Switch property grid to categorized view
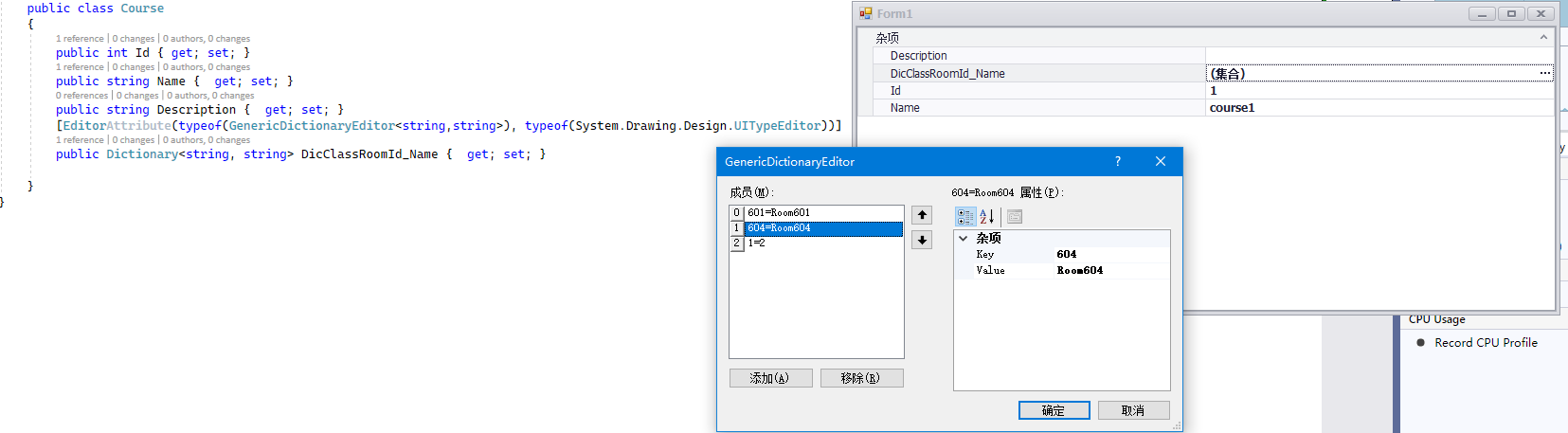Image resolution: width=1568 pixels, height=433 pixels. coord(965,217)
